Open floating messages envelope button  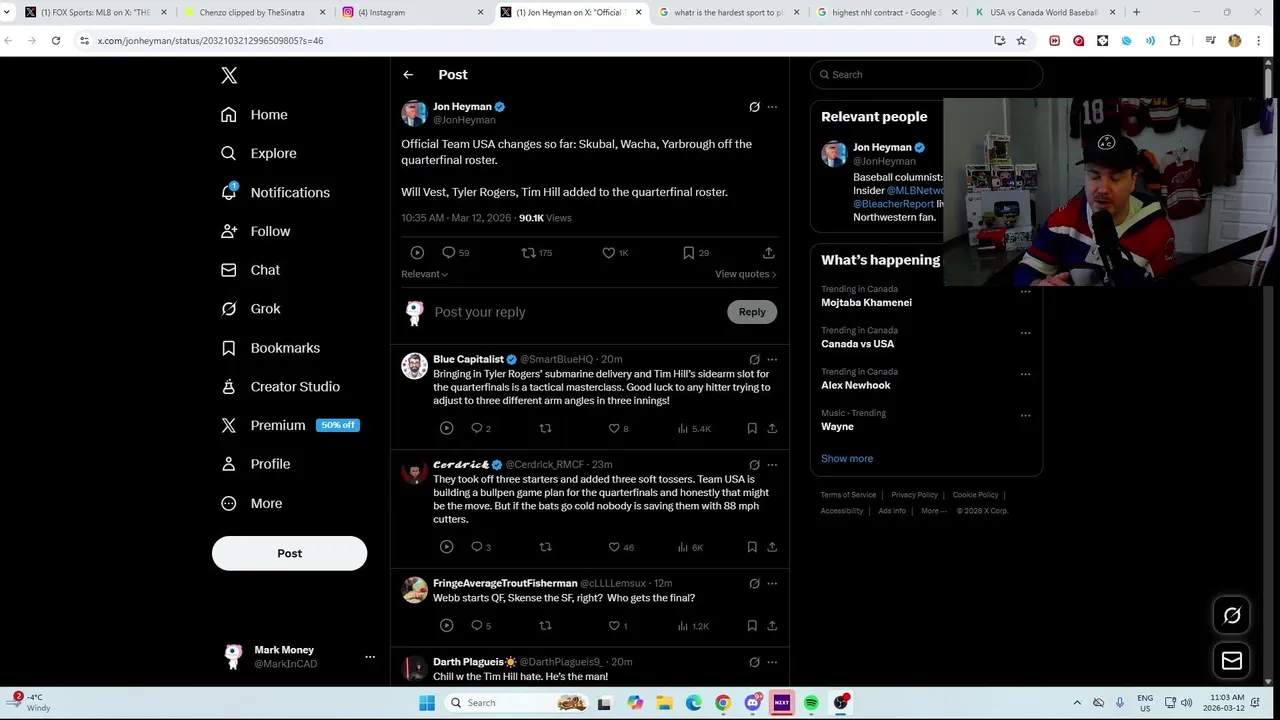coord(1232,661)
